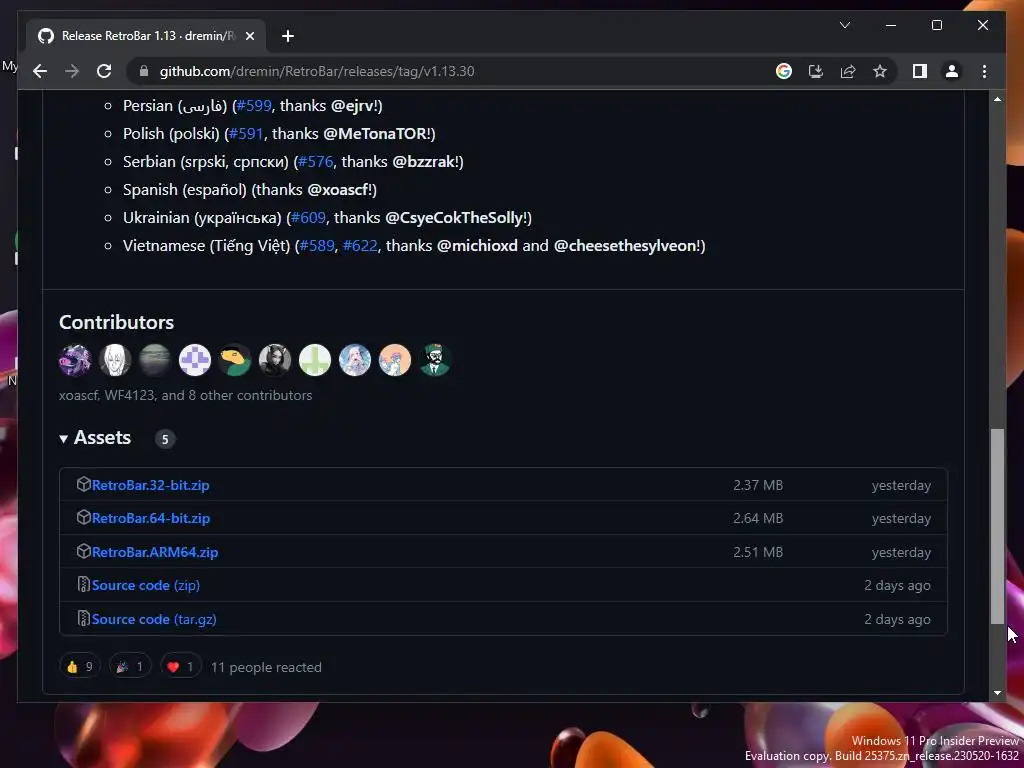The height and width of the screenshot is (768, 1024).
Task: Download RetroBar.ARM64.zip
Action: 155,552
